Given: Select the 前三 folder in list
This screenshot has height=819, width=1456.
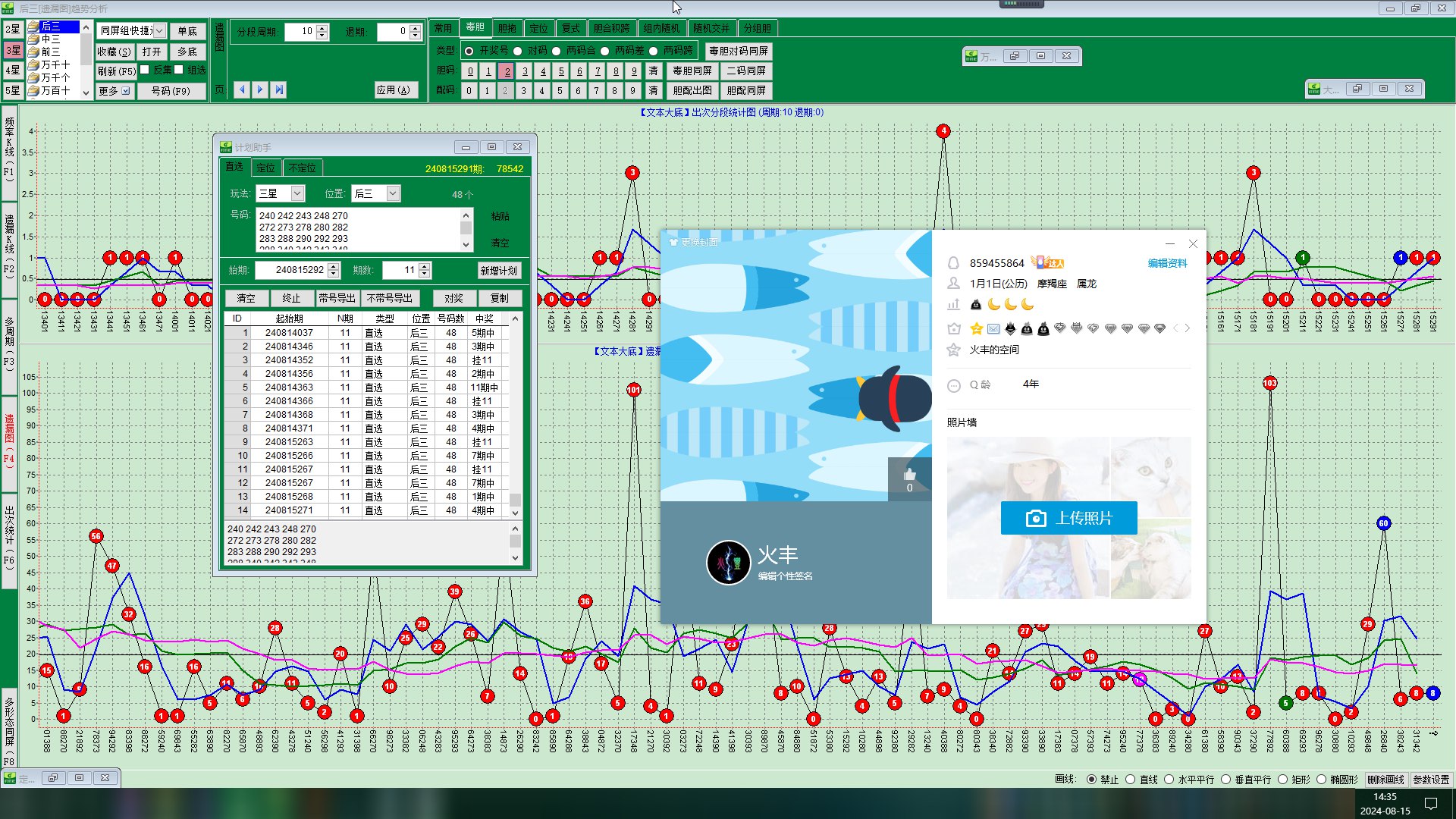Looking at the screenshot, I should click(44, 52).
